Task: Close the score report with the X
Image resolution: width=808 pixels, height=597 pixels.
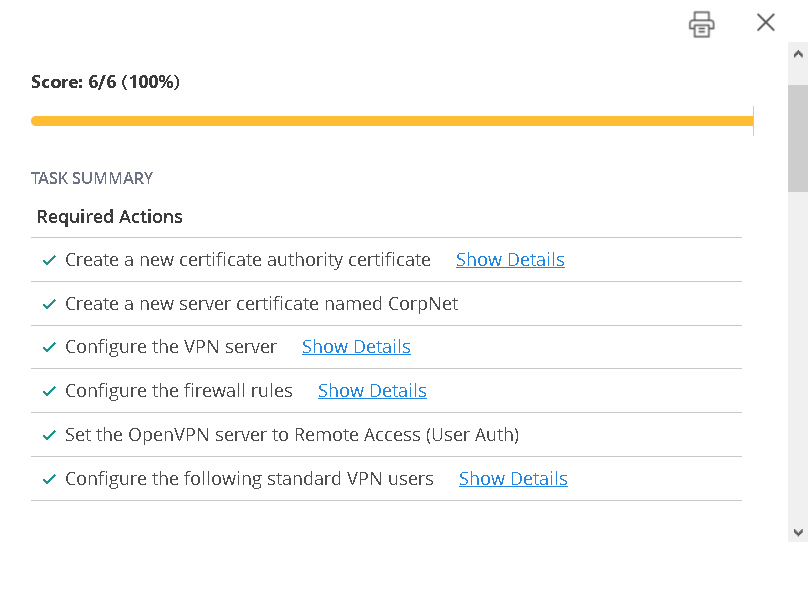Action: pyautogui.click(x=766, y=23)
